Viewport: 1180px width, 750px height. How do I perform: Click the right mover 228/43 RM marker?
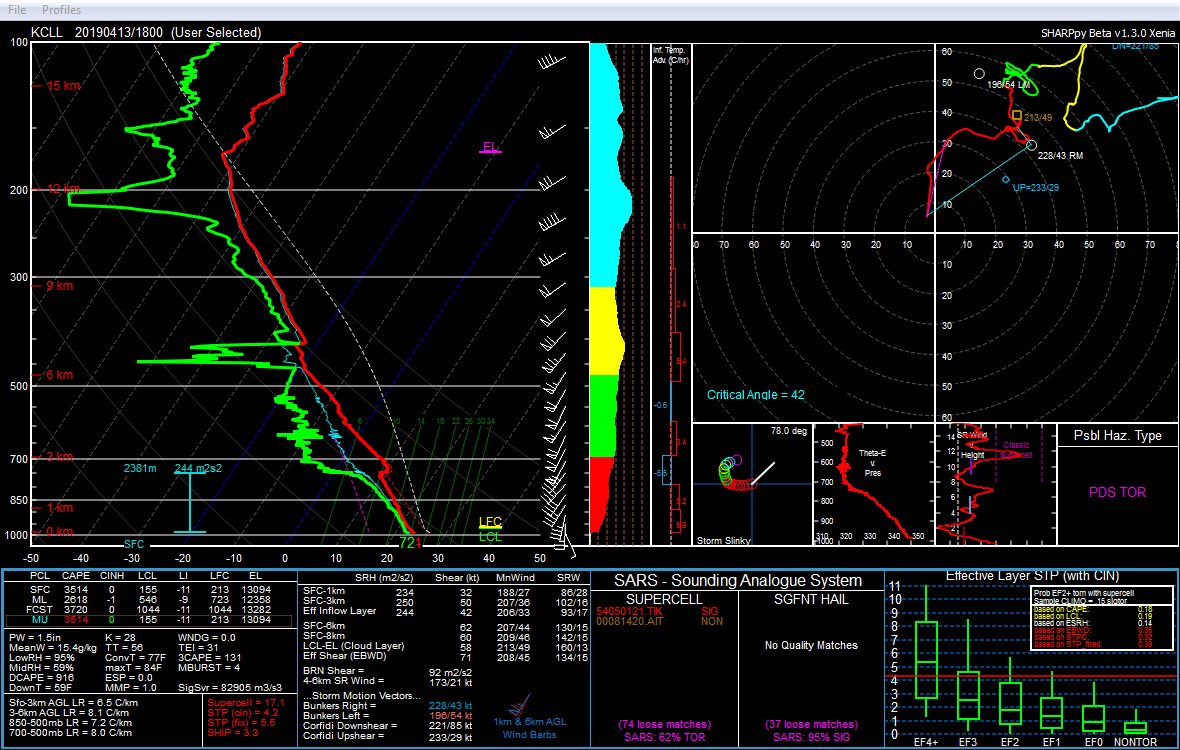pyautogui.click(x=1031, y=145)
